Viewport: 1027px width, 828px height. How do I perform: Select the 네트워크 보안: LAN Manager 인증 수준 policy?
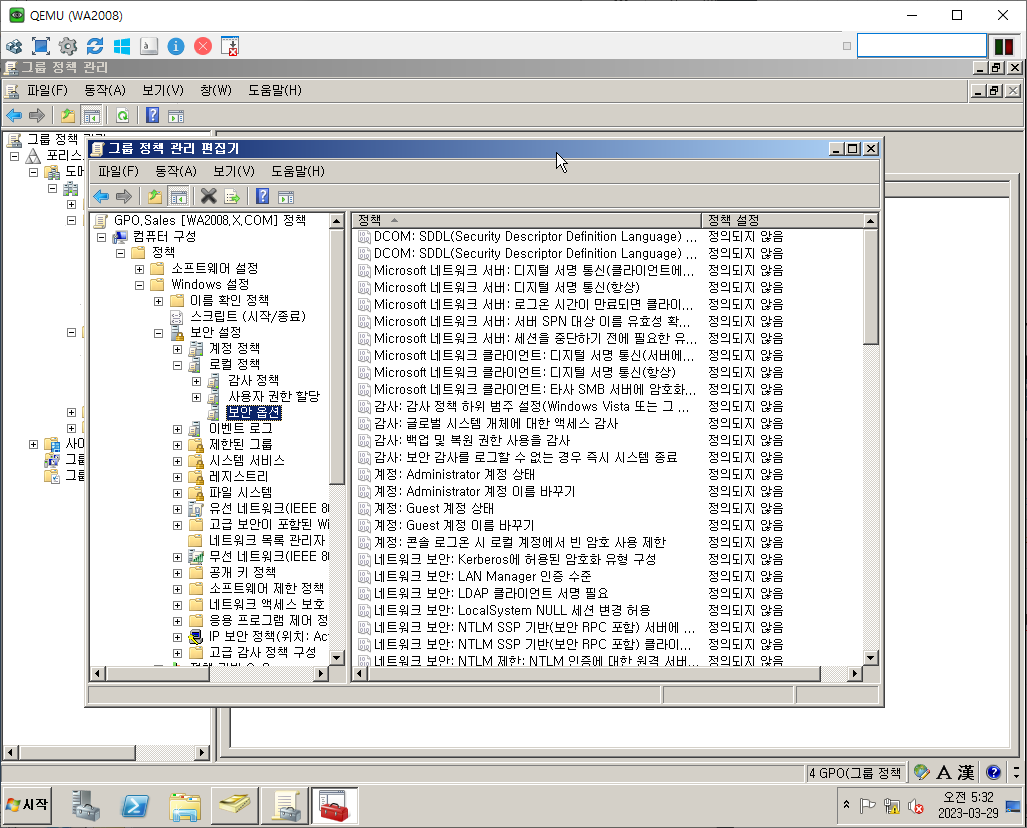tap(482, 576)
